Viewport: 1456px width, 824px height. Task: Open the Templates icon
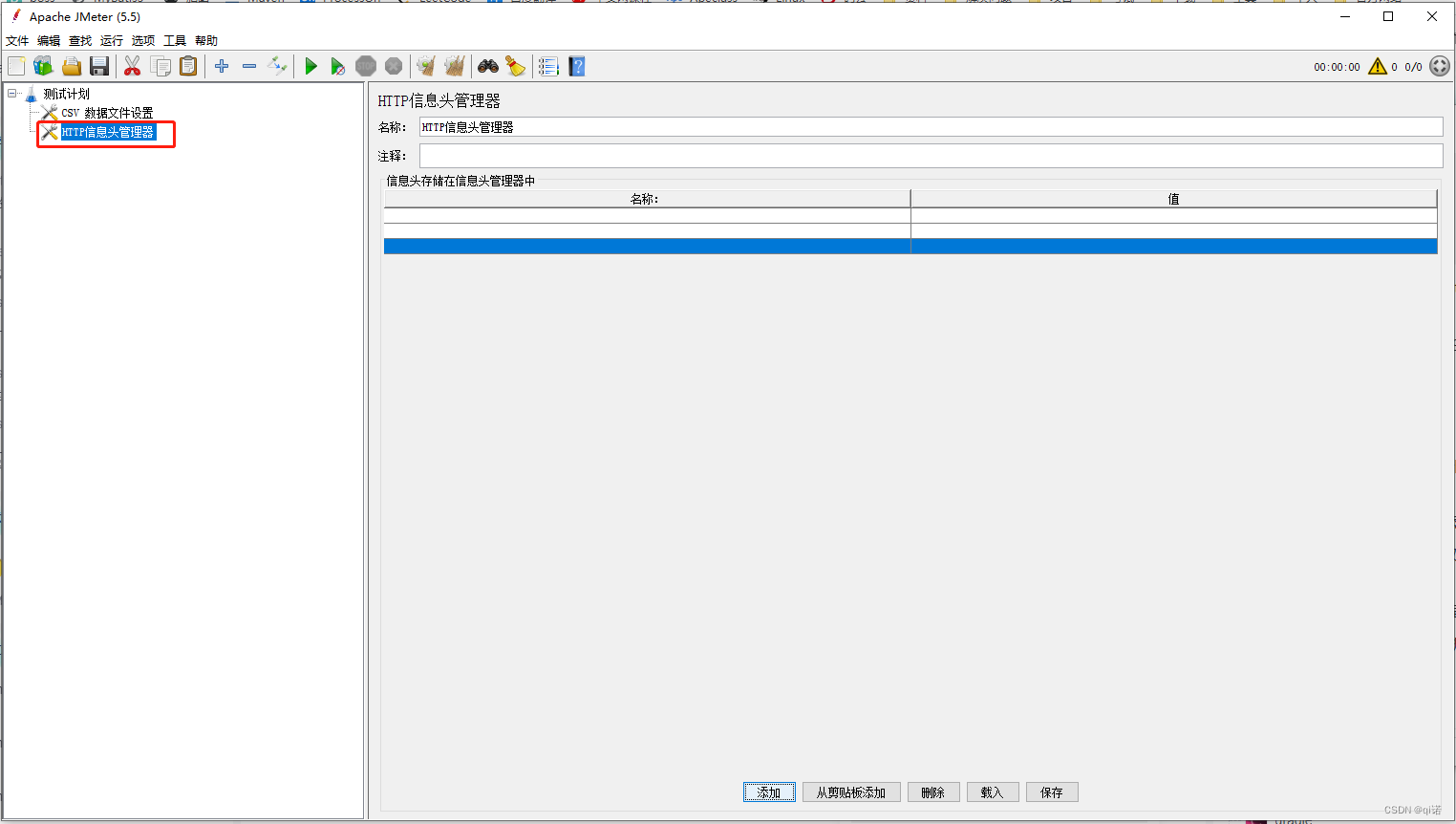[43, 66]
